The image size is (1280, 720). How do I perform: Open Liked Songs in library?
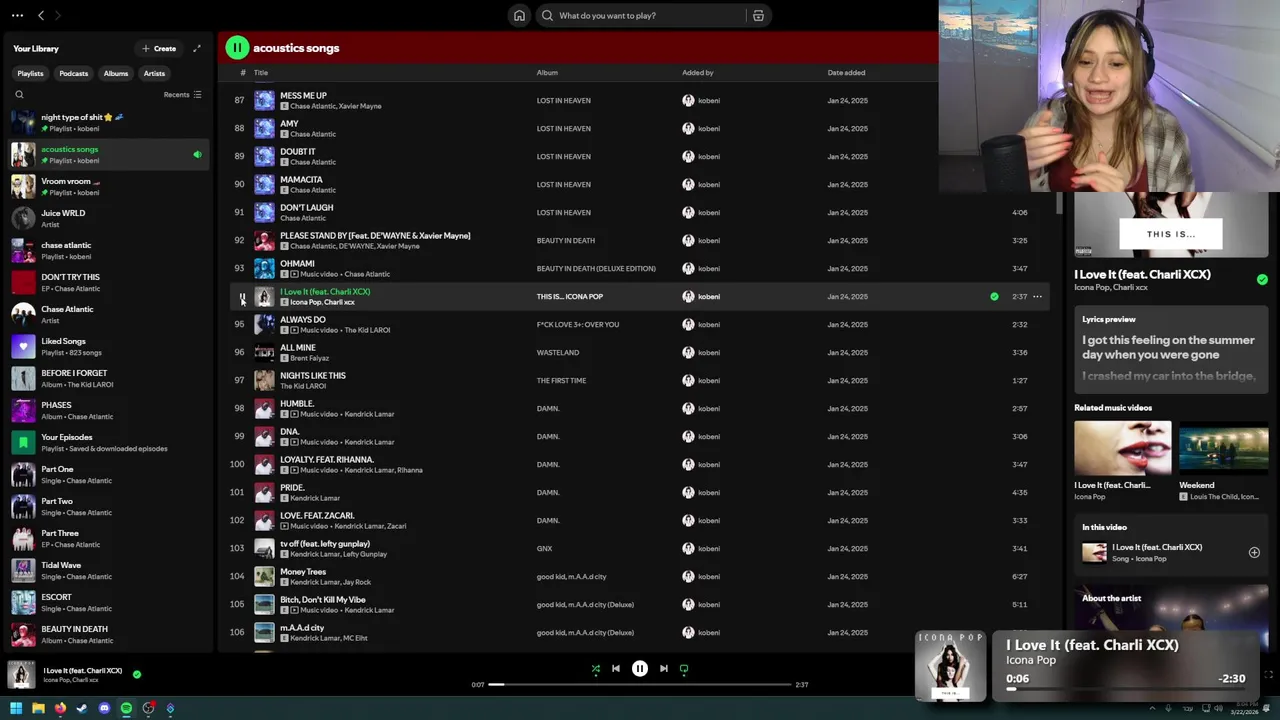point(108,346)
